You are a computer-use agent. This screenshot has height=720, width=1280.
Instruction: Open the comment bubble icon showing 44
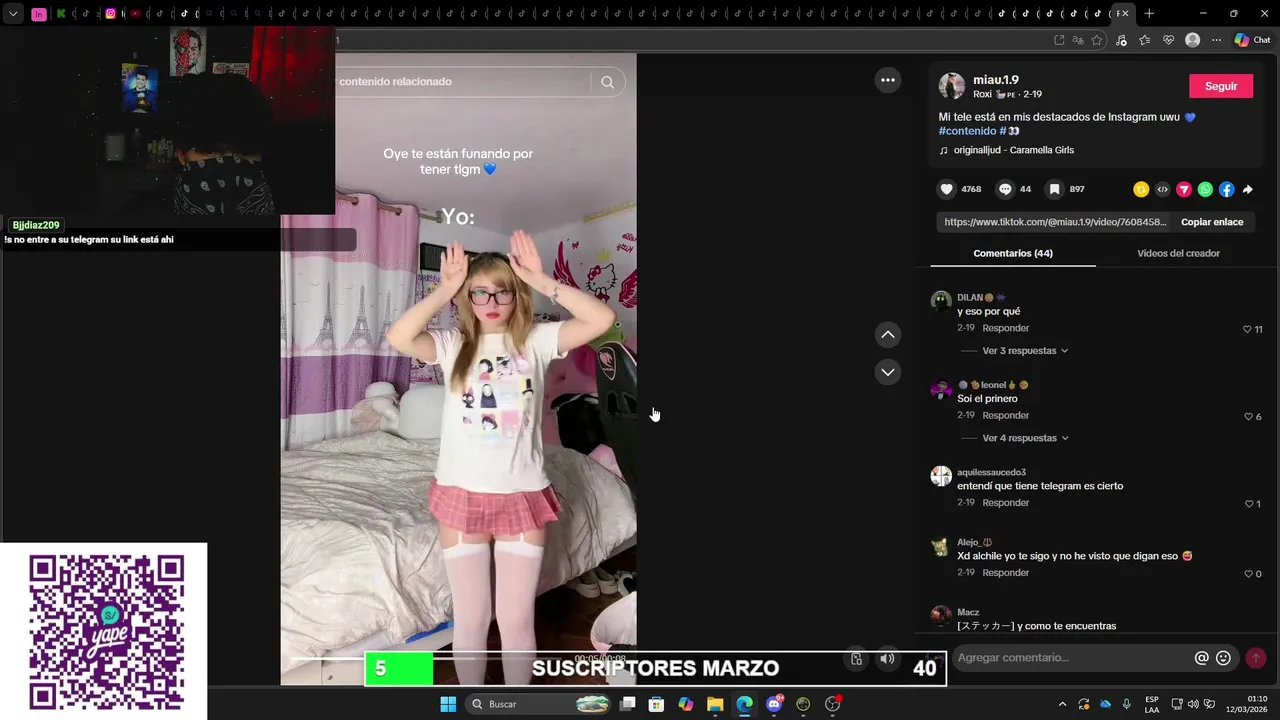click(x=1005, y=189)
